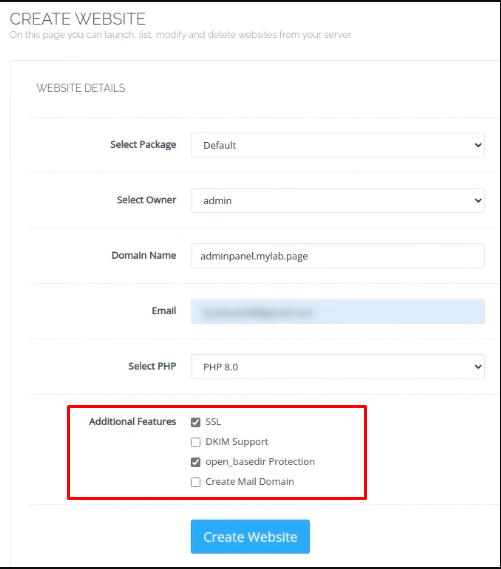This screenshot has width=501, height=569.
Task: Open the Select Package dropdown showing Default
Action: click(x=338, y=145)
